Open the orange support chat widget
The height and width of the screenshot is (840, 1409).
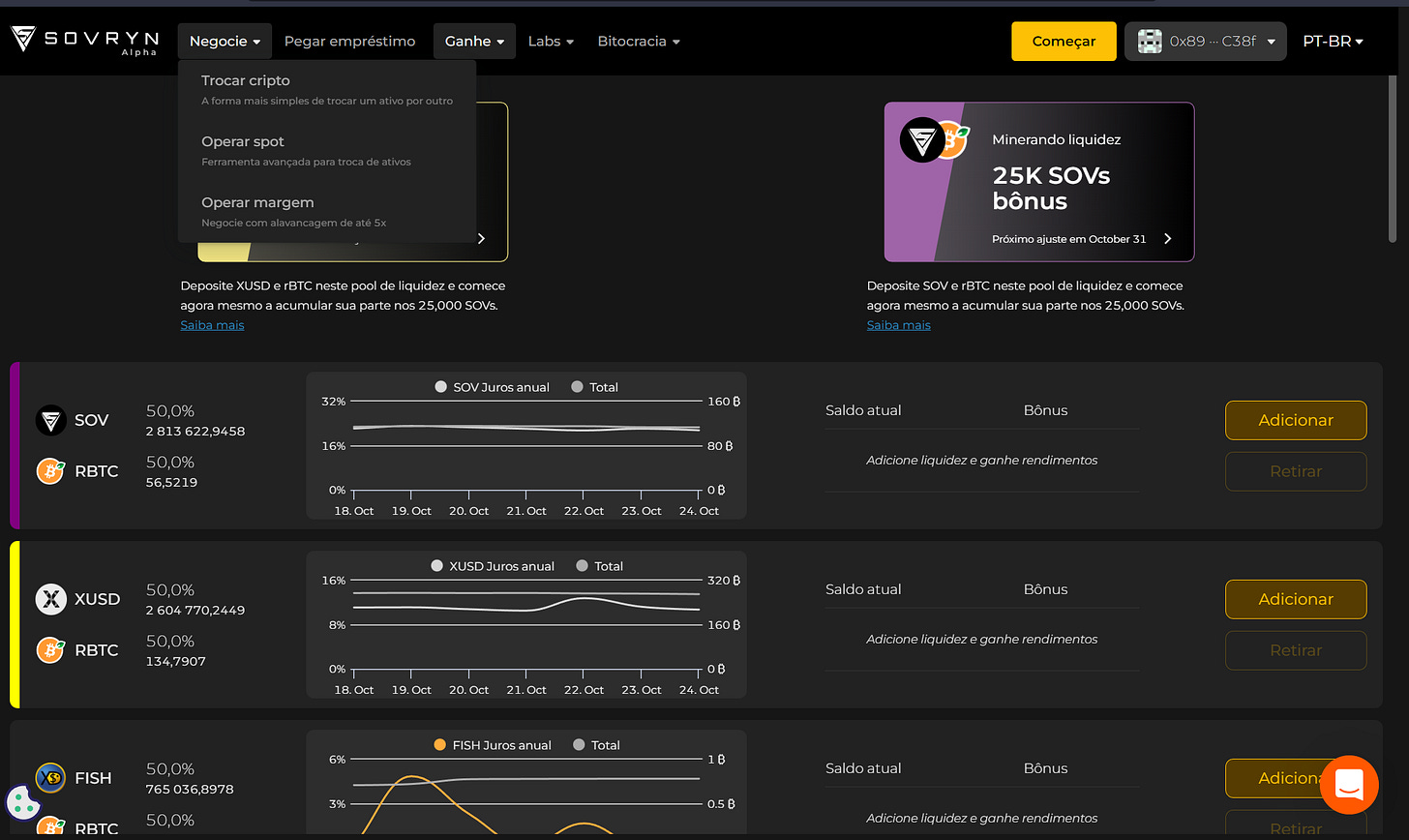1349,785
